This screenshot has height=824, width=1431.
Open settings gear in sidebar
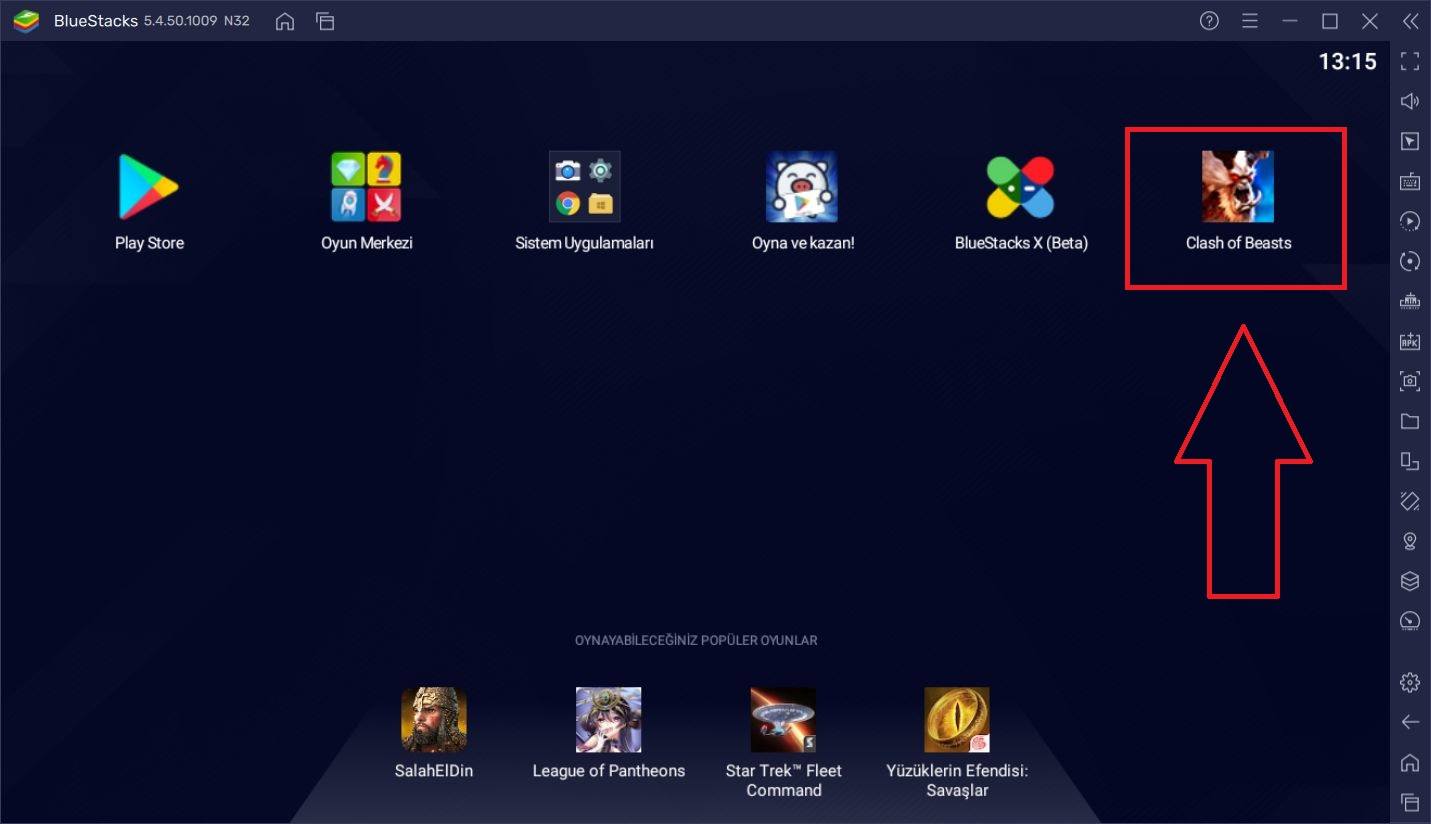(1410, 683)
